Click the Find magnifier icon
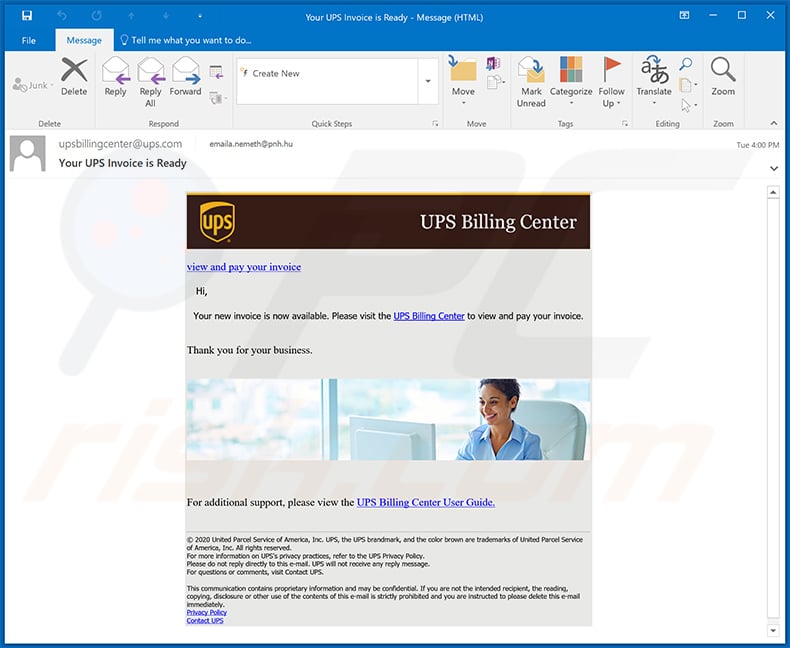The height and width of the screenshot is (648, 790). pyautogui.click(x=686, y=64)
